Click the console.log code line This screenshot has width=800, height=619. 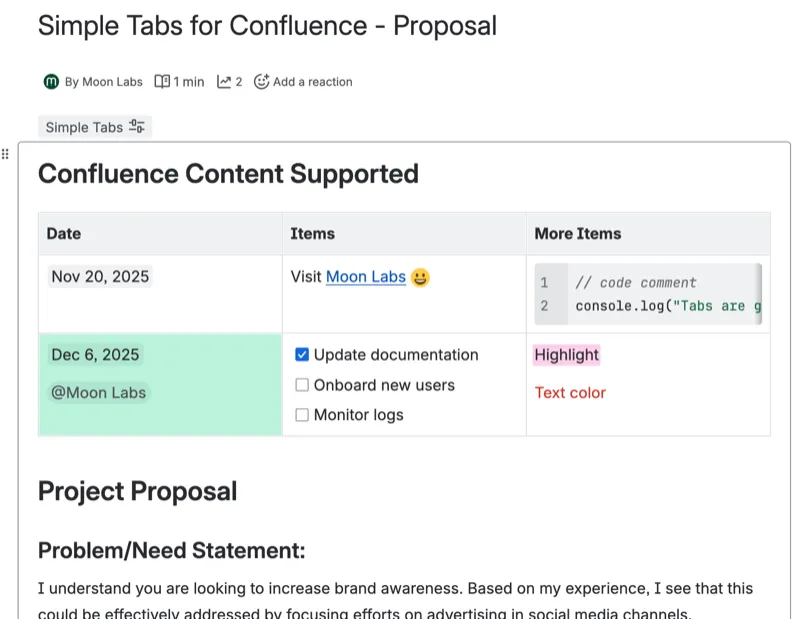(668, 306)
